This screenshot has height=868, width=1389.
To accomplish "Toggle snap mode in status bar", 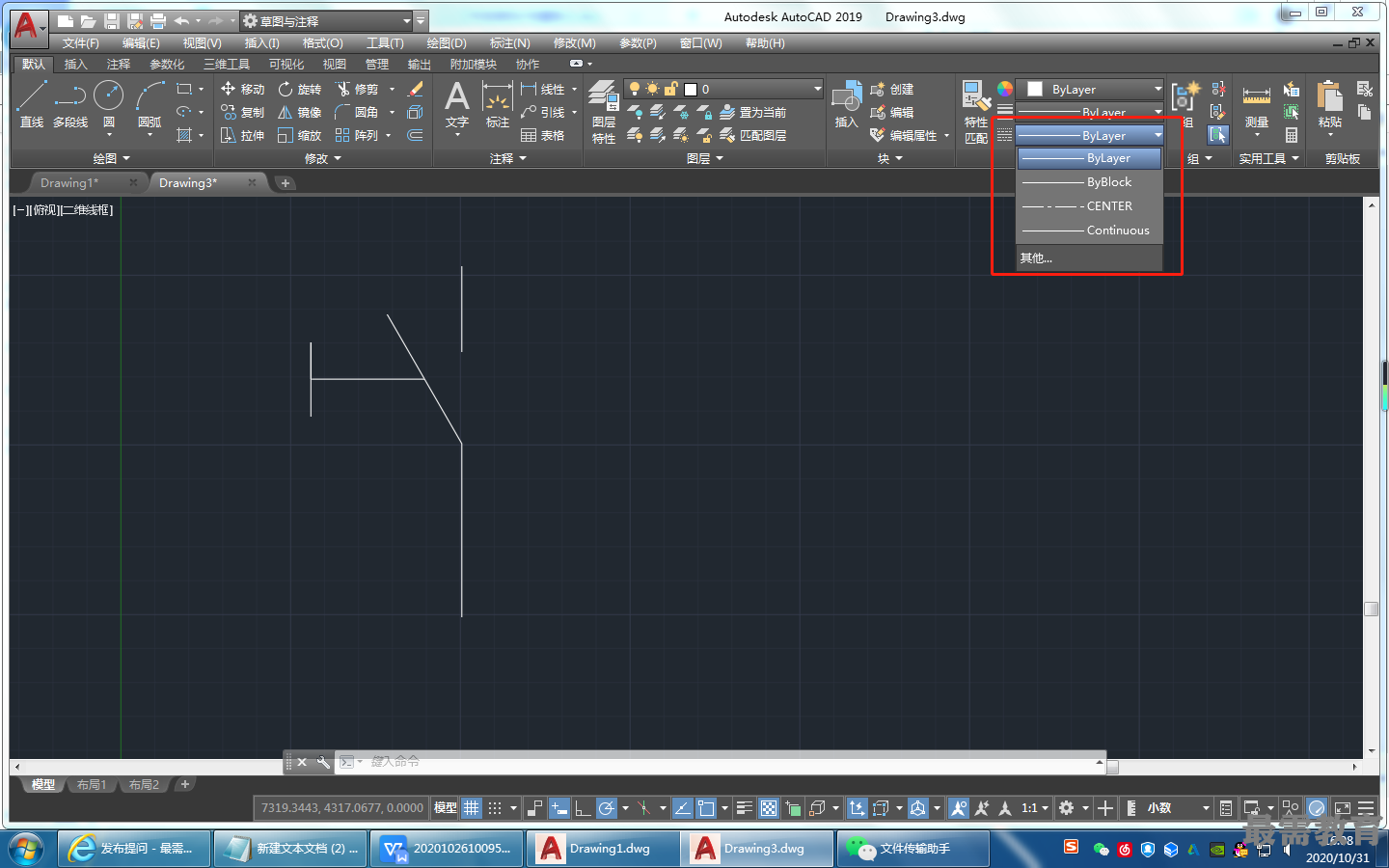I will [x=495, y=808].
